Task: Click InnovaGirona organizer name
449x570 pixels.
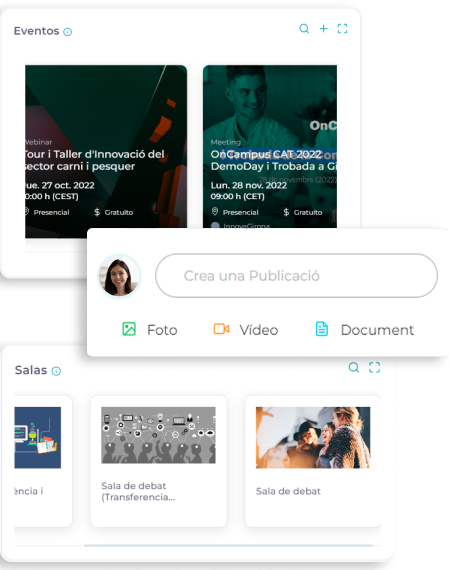Action: point(246,226)
